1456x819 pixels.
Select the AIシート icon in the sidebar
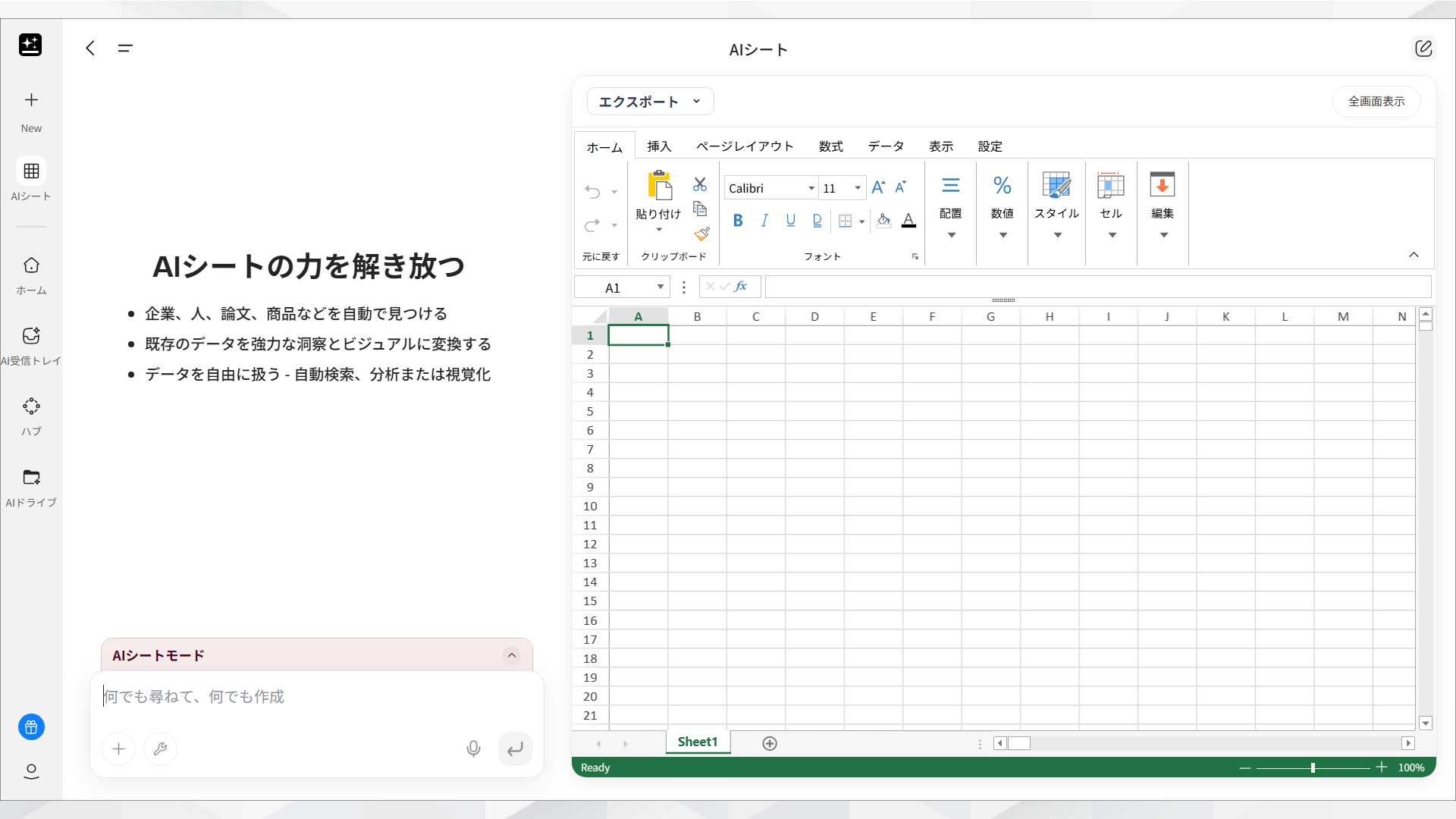point(31,171)
